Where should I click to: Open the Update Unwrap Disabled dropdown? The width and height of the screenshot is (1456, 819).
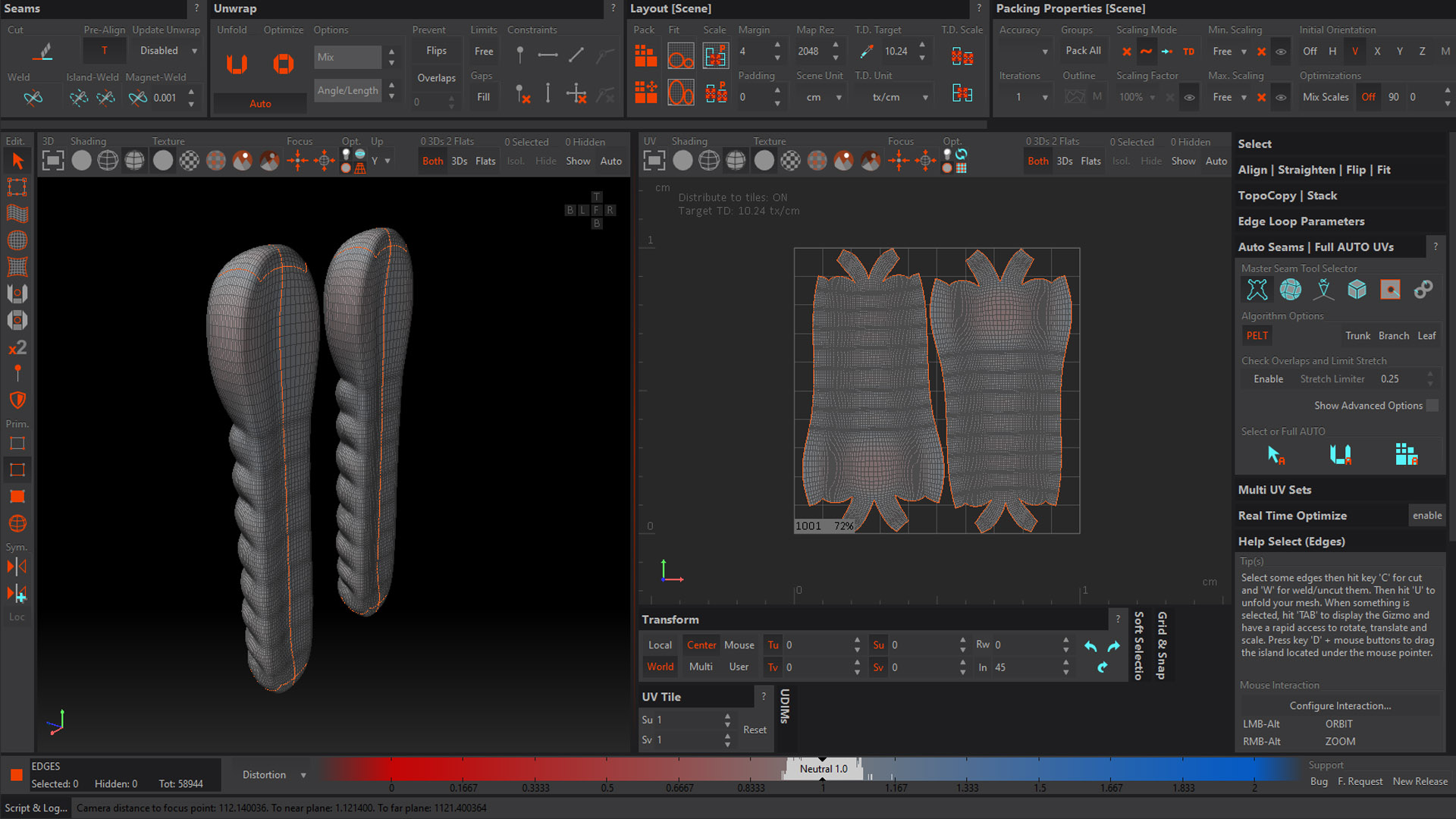point(168,51)
